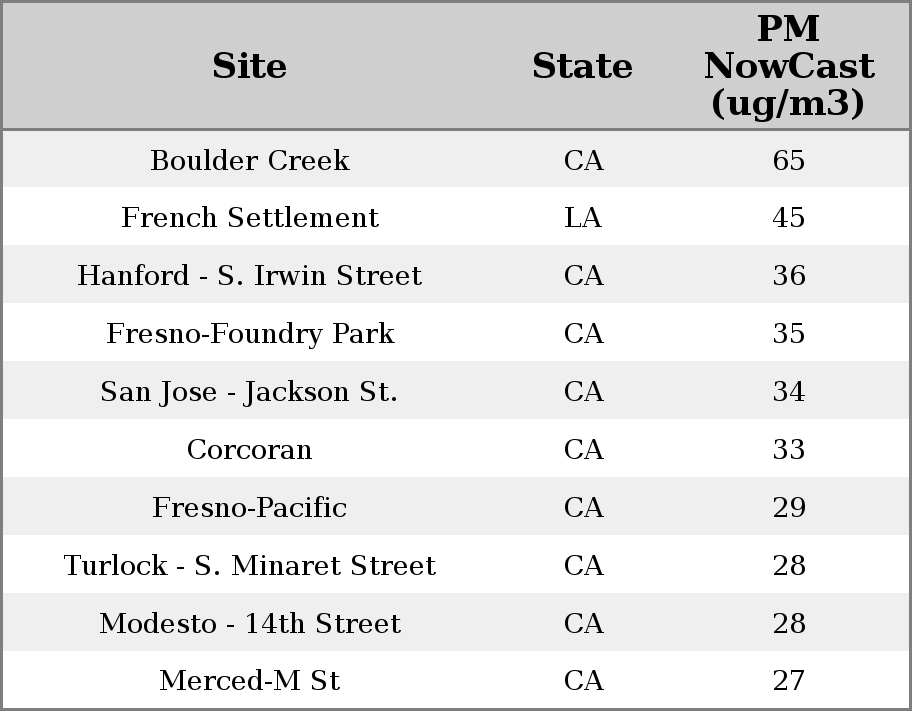Select the Merced-M St site cell
Viewport: 912px width, 711px height.
pyautogui.click(x=249, y=681)
